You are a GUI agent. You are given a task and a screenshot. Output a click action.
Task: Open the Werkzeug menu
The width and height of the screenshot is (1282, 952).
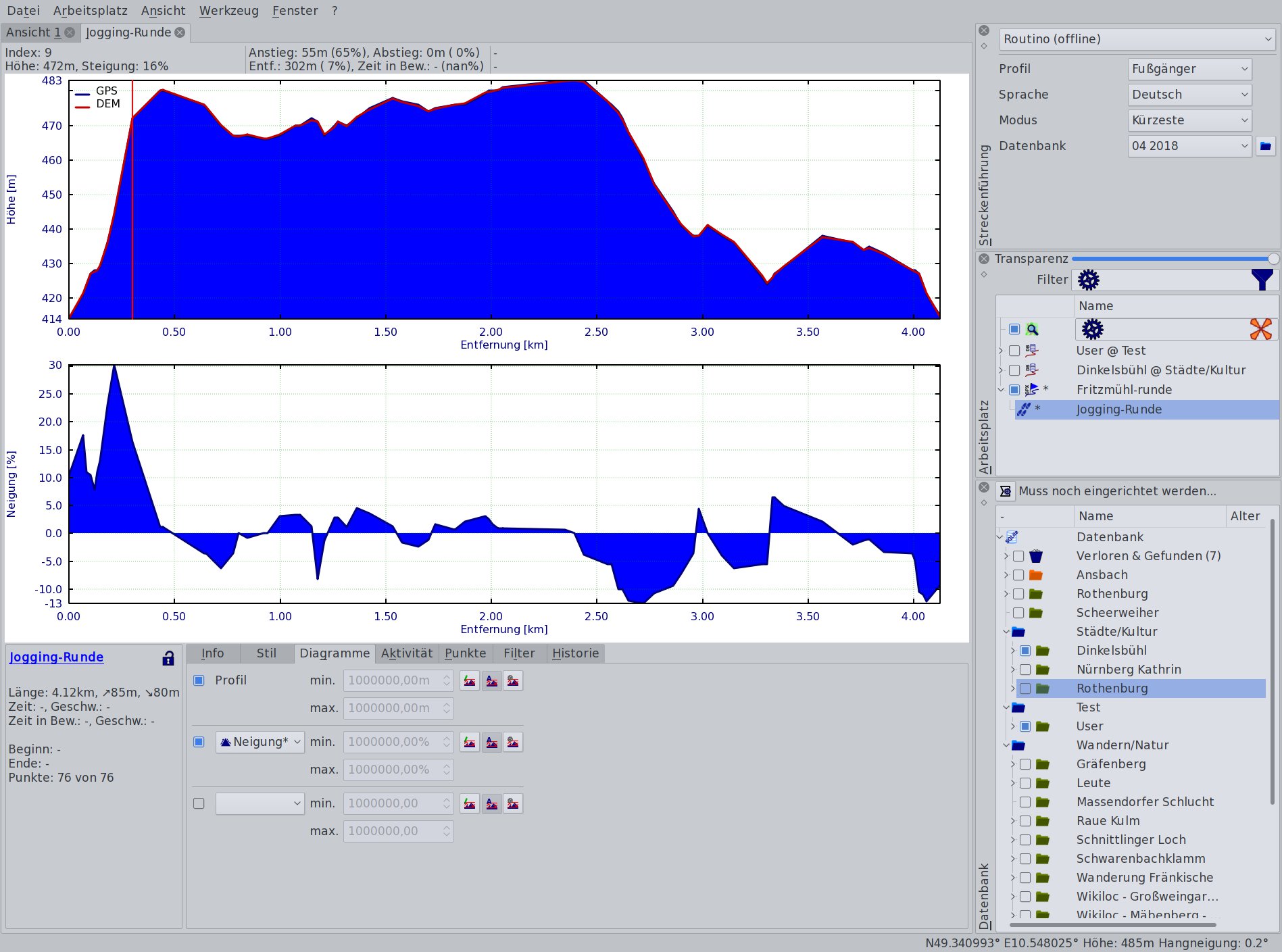(229, 10)
